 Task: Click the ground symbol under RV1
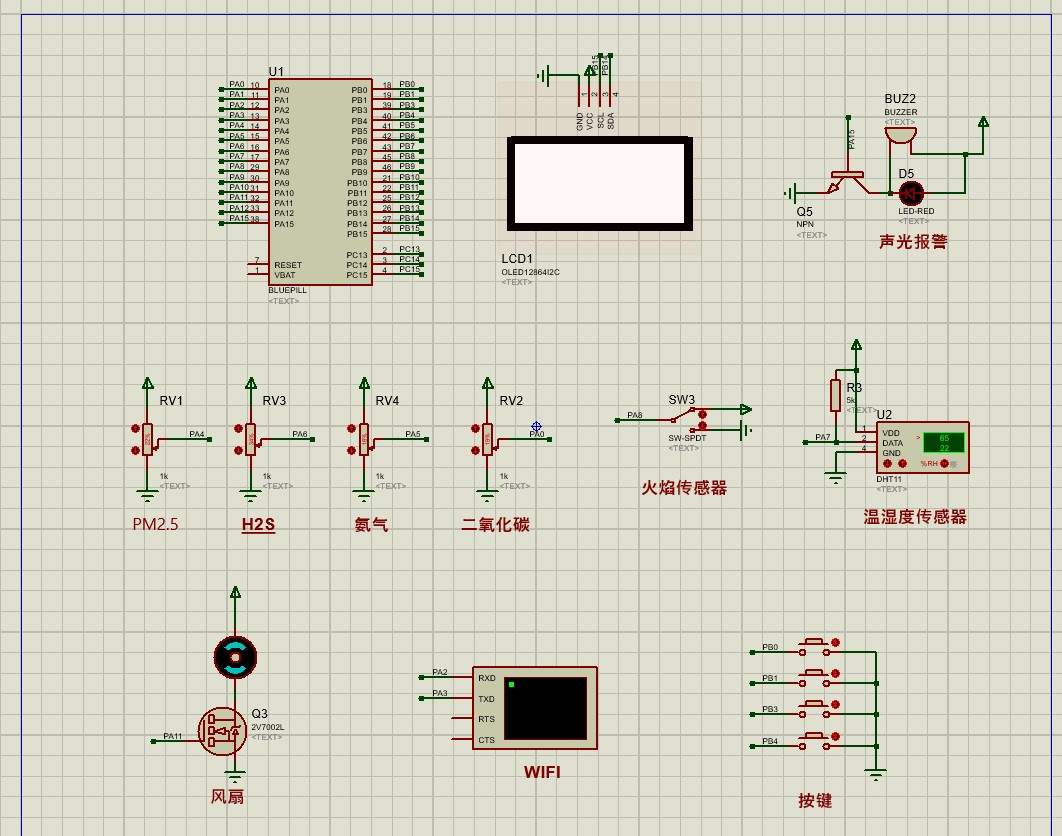click(x=147, y=495)
